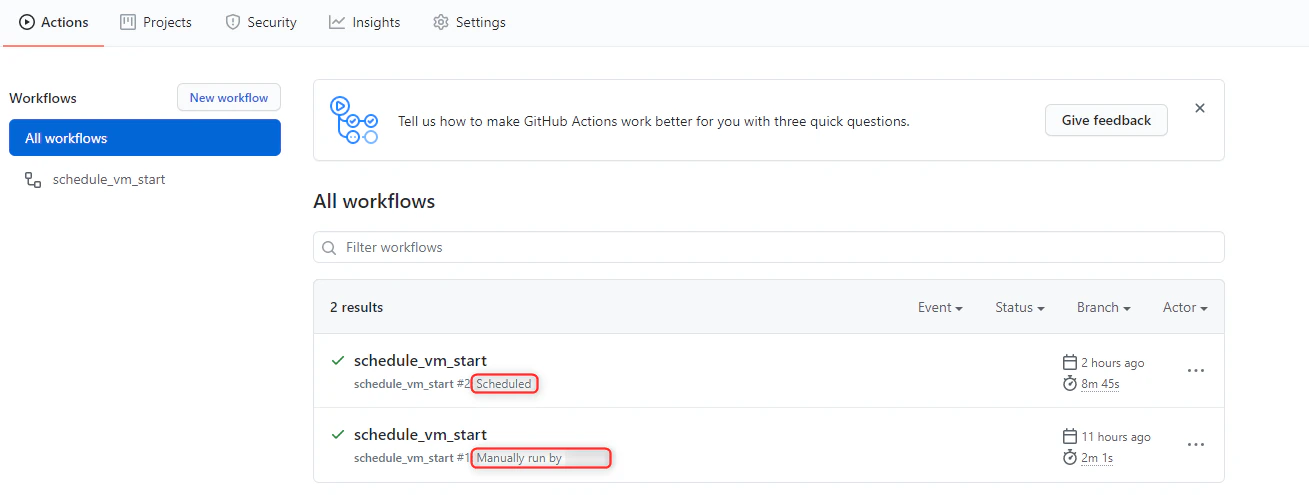The width and height of the screenshot is (1309, 495).
Task: Click the stopwatch icon beside 8m 45s
Action: (x=1069, y=383)
